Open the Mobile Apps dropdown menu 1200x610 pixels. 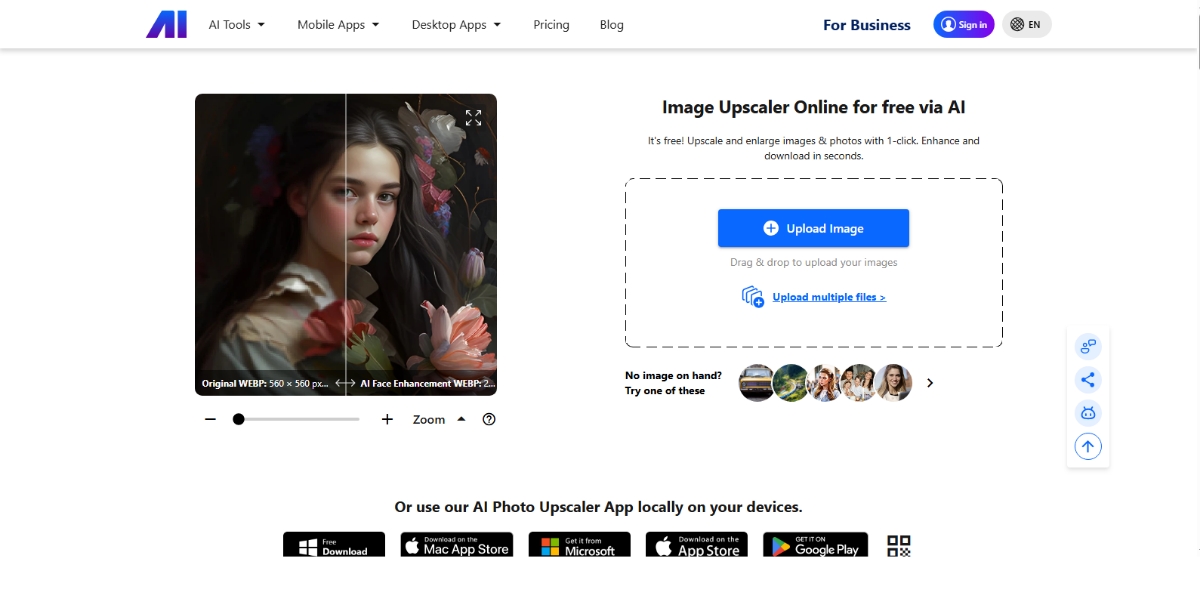pos(339,25)
